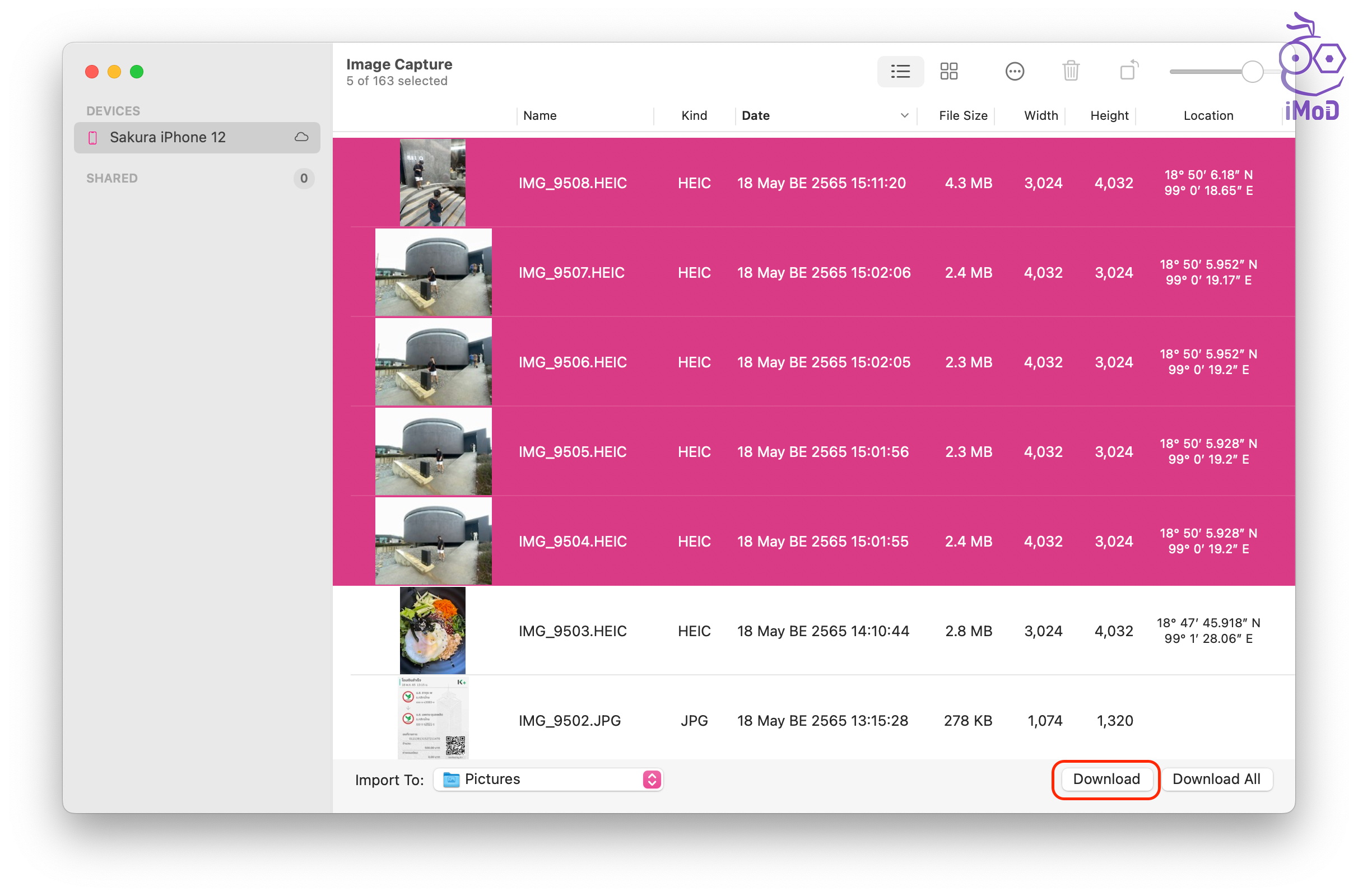Click the iCloud icon next to Sakura iPhone 12

point(301,137)
